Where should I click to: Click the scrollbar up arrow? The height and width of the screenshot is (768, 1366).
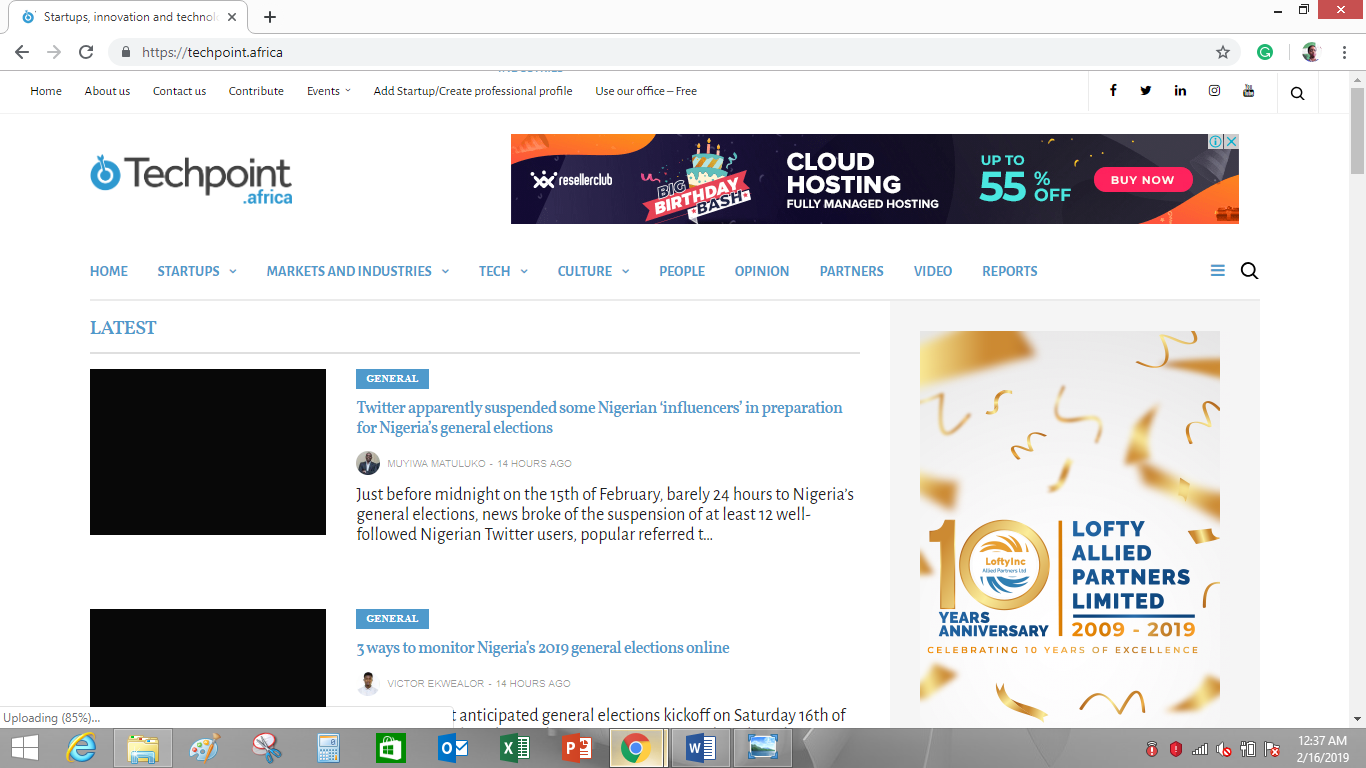tap(1357, 78)
